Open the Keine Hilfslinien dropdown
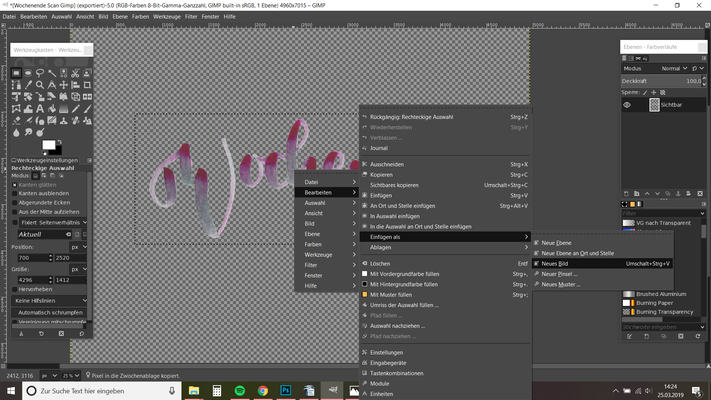The height and width of the screenshot is (400, 711). [x=50, y=300]
